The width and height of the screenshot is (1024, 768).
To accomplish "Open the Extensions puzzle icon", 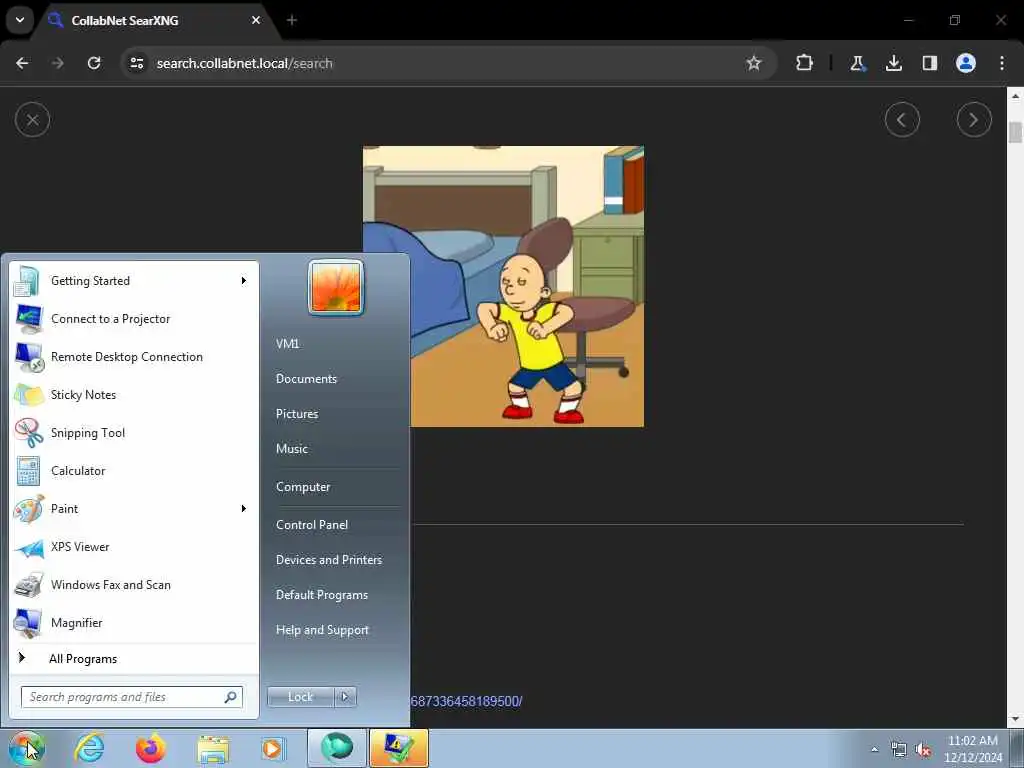I will tap(805, 63).
